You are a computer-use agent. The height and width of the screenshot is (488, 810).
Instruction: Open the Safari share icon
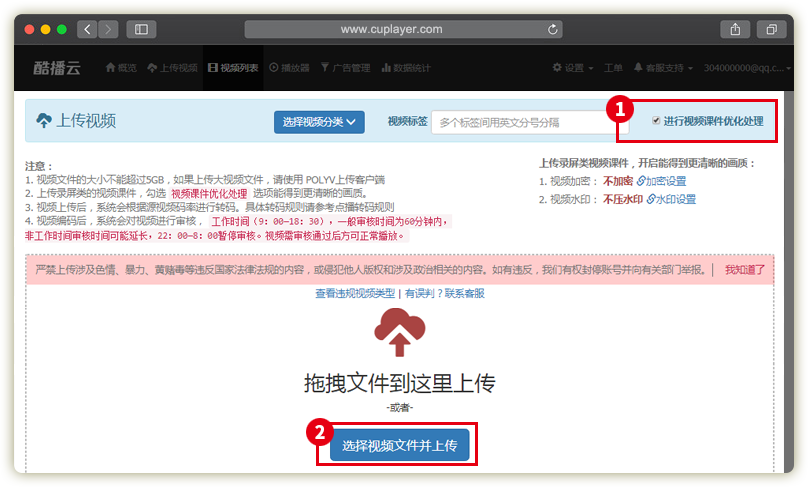point(735,30)
